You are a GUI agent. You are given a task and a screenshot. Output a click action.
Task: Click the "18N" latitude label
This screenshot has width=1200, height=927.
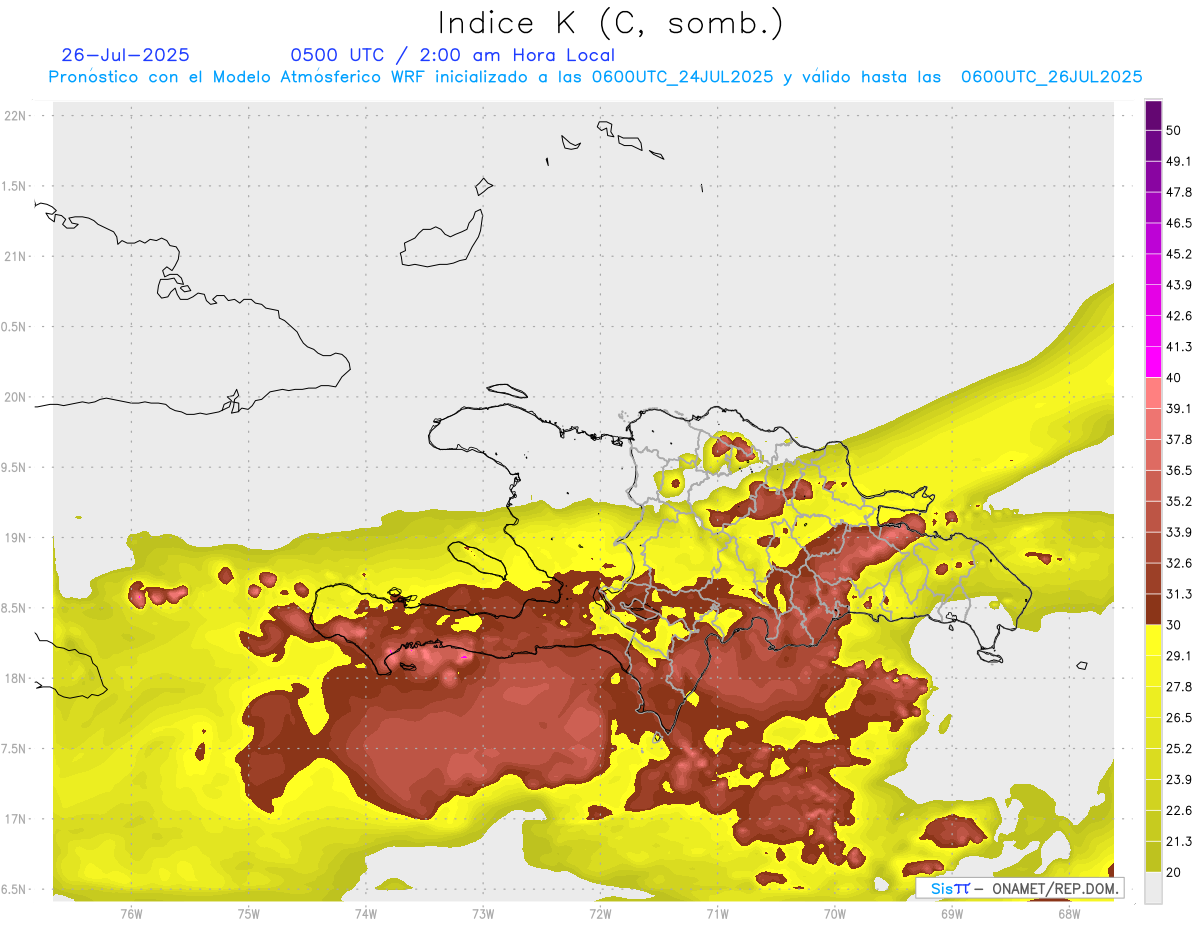16,678
